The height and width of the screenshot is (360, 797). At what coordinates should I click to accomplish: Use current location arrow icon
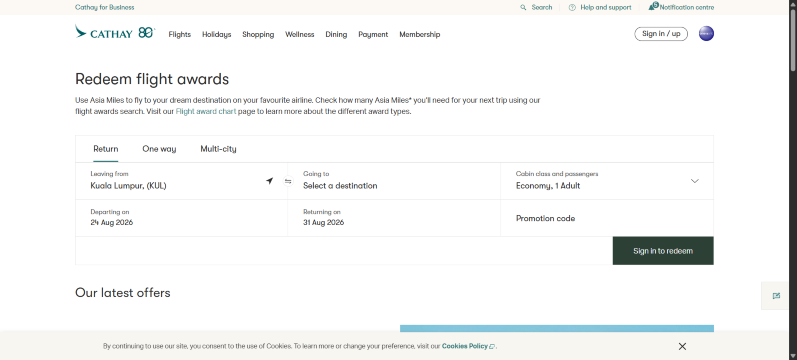pyautogui.click(x=269, y=181)
